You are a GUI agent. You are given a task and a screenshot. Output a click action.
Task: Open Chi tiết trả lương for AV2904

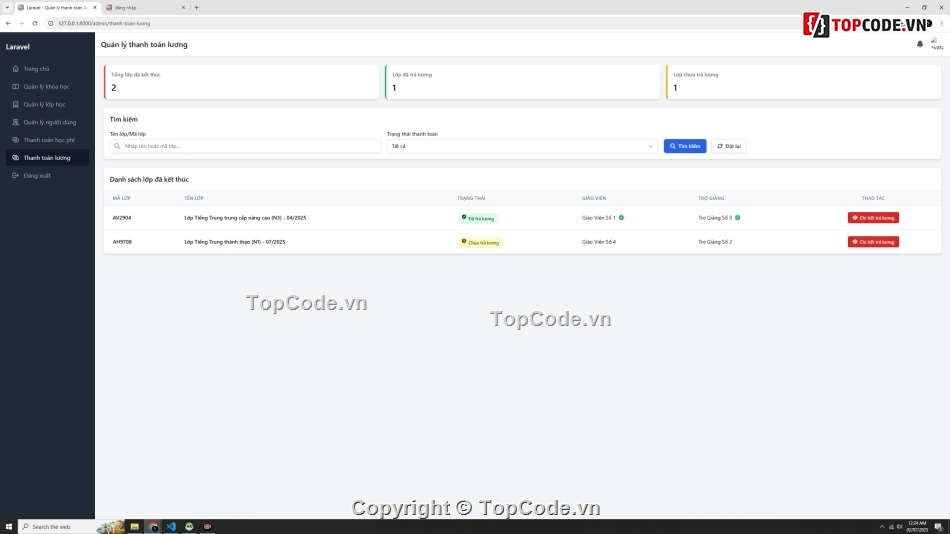click(x=873, y=218)
